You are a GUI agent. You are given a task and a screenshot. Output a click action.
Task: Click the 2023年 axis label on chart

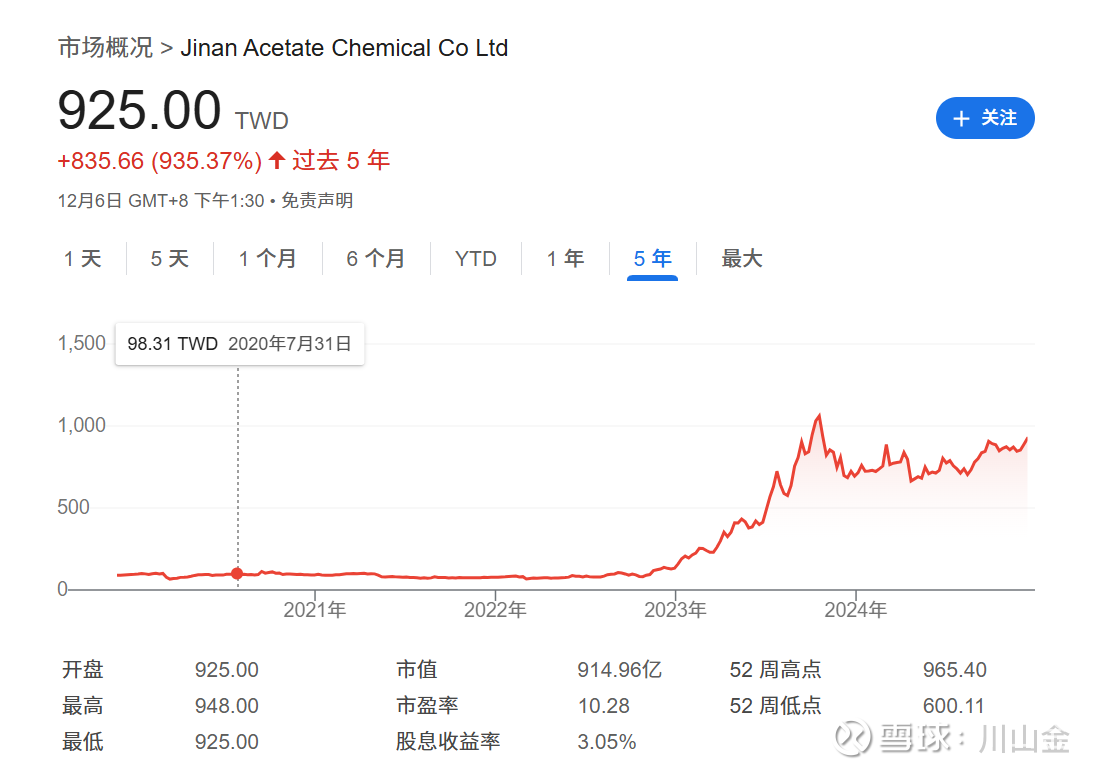coord(675,610)
